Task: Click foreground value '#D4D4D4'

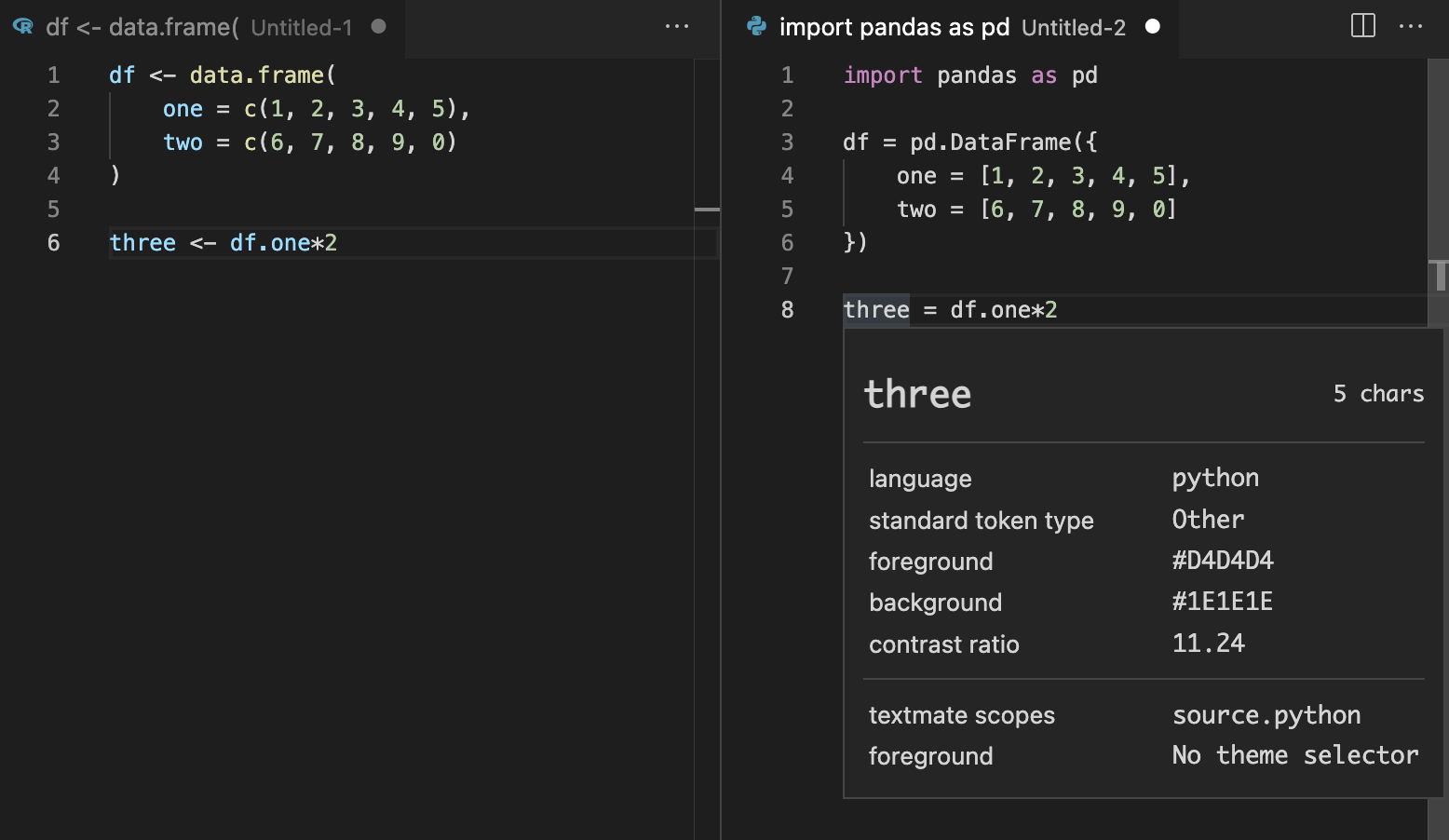Action: [1223, 561]
